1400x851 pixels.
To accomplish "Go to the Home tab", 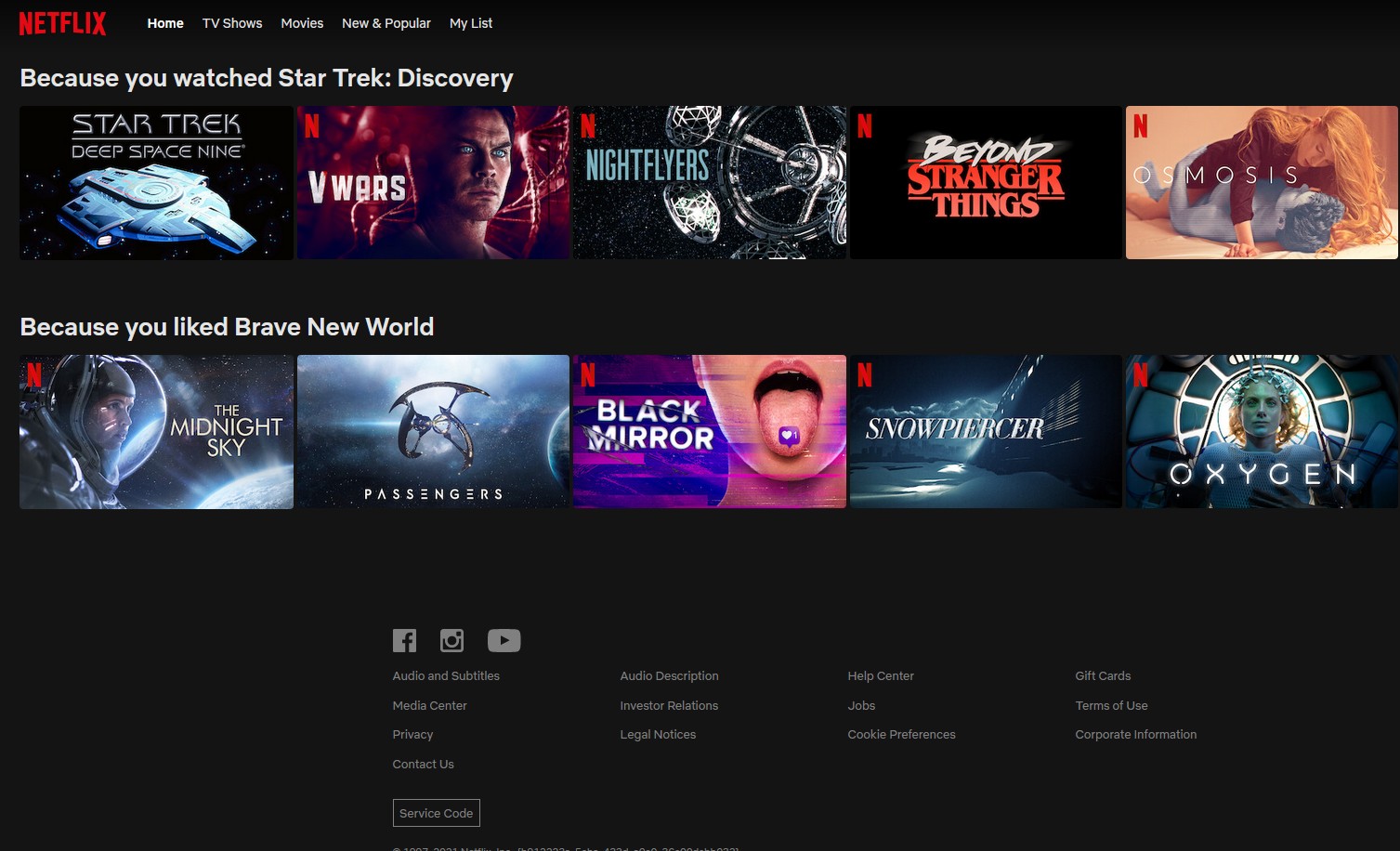I will click(165, 23).
